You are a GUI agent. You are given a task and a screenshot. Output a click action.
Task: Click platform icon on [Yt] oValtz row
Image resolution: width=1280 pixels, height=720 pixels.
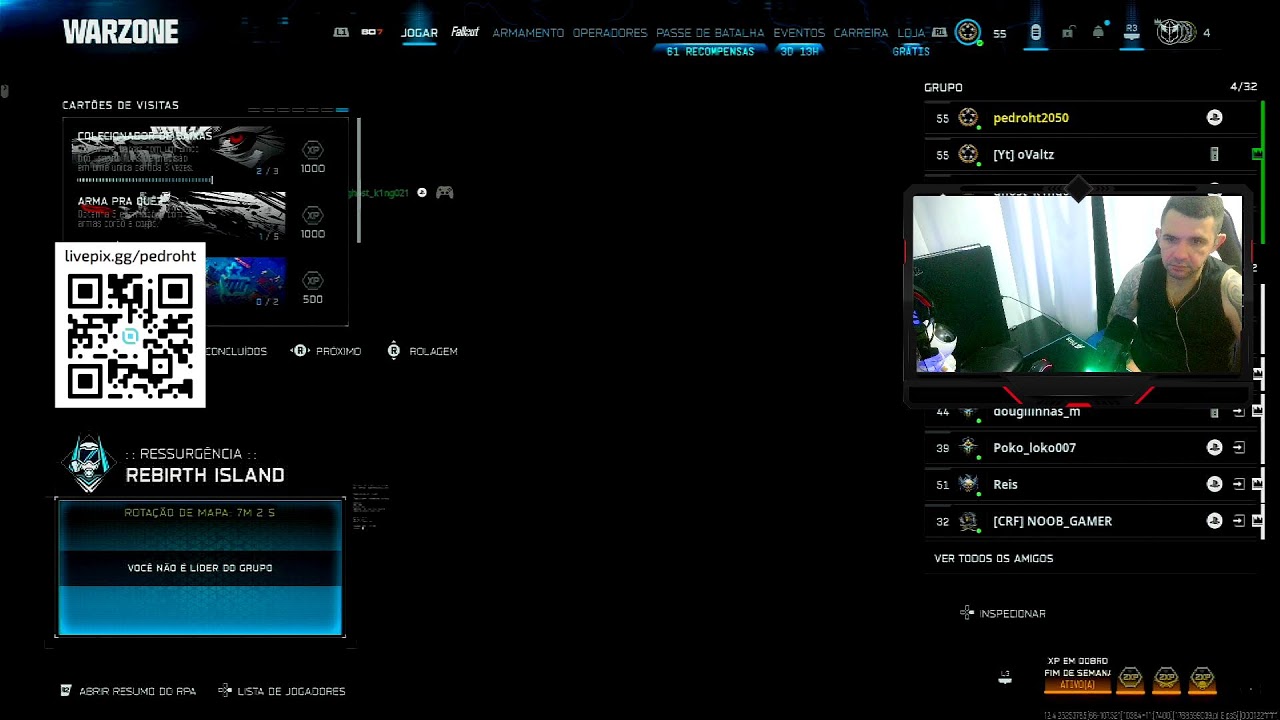(x=1214, y=154)
